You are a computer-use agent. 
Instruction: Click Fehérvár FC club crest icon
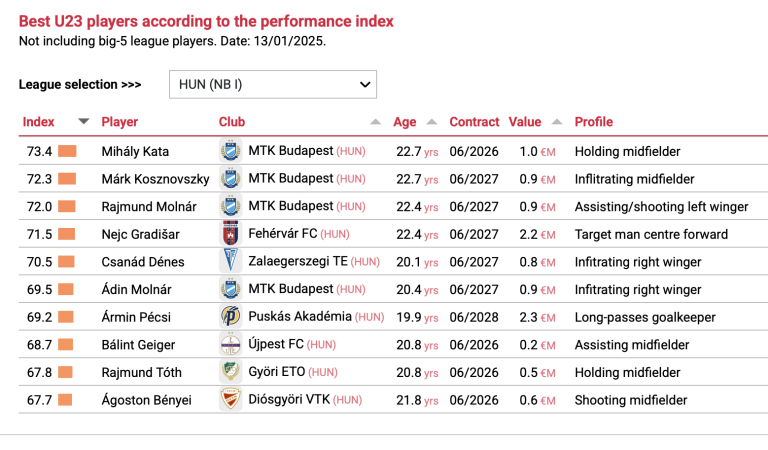[230, 234]
